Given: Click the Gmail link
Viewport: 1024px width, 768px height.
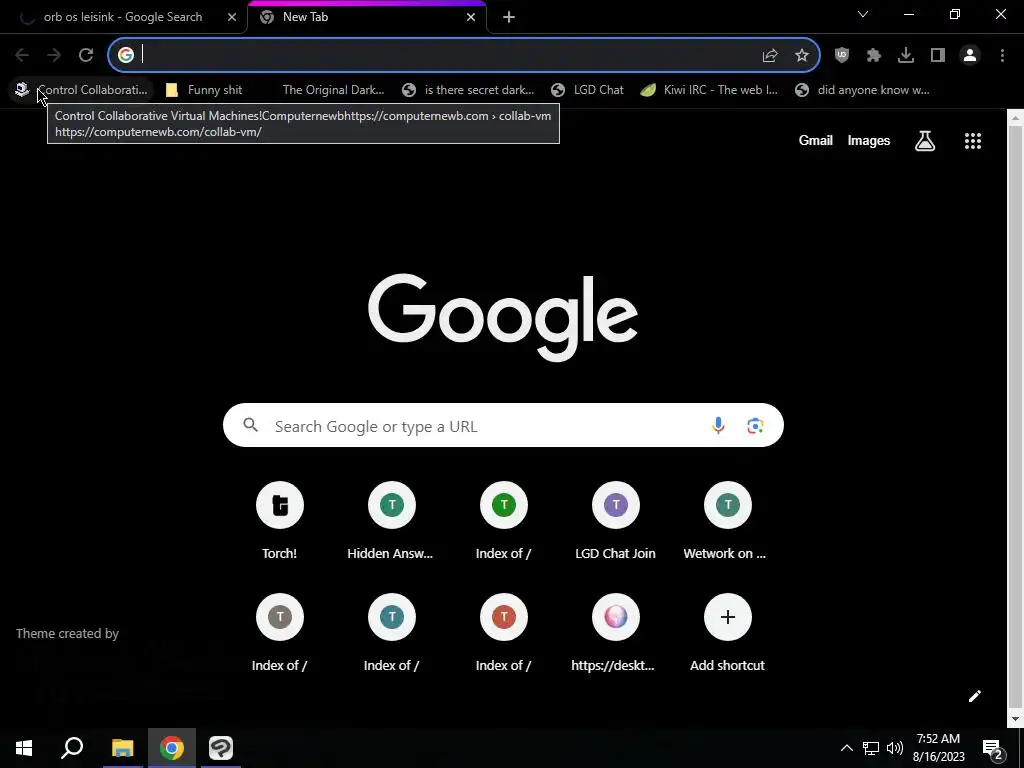Looking at the screenshot, I should 816,141.
